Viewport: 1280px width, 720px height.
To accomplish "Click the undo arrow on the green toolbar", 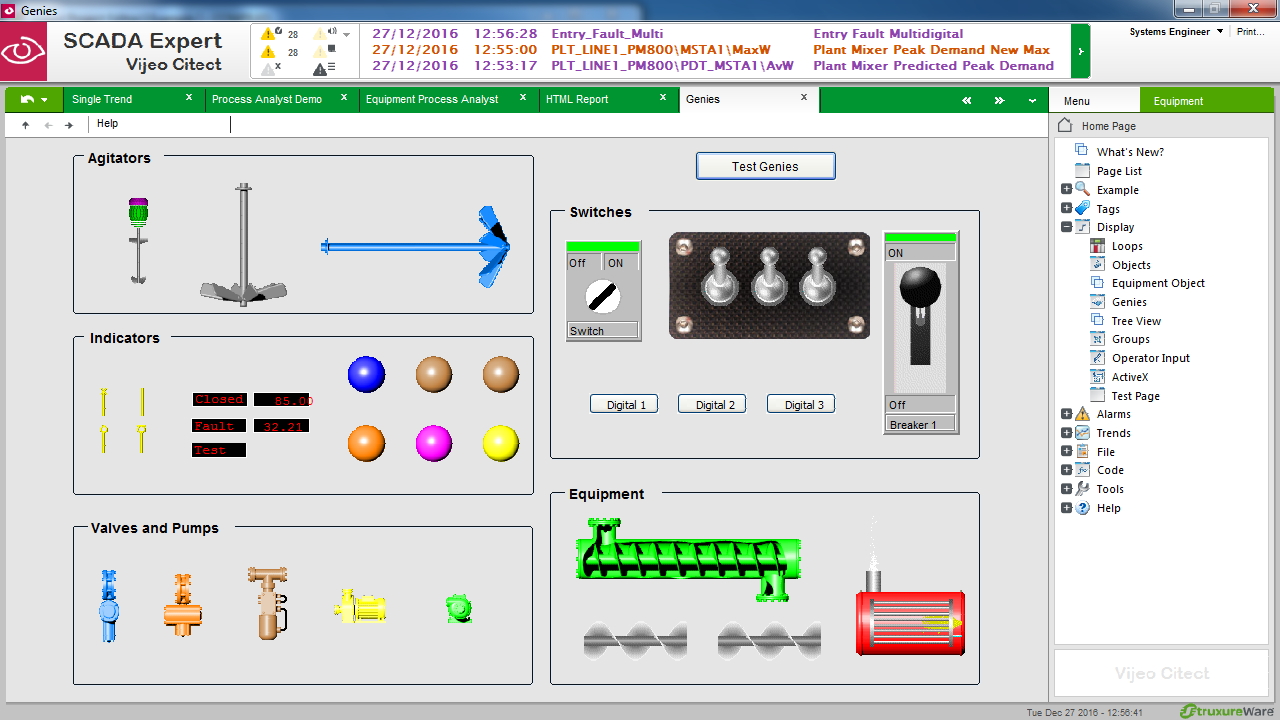I will tap(26, 99).
